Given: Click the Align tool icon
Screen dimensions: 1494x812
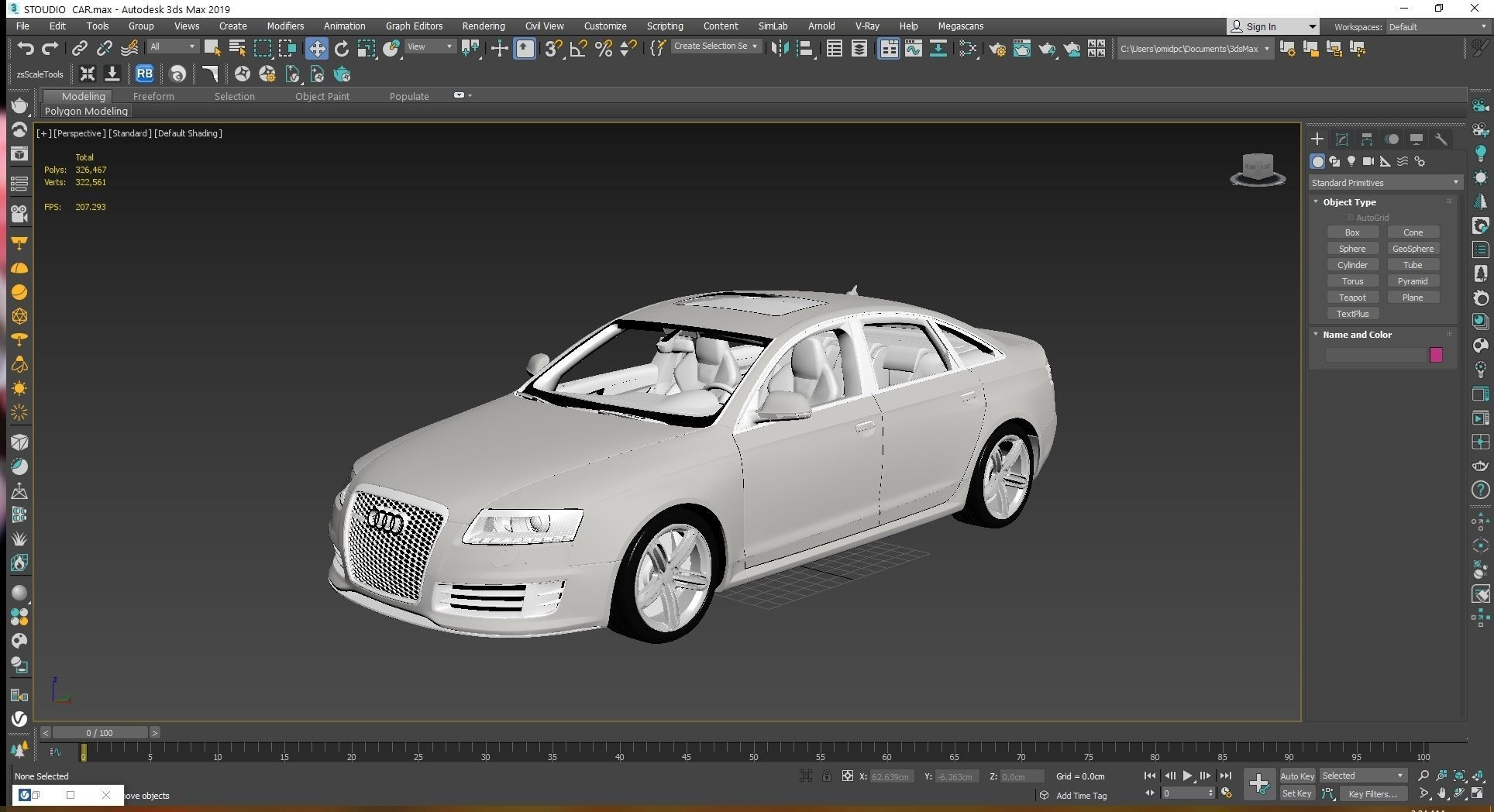Looking at the screenshot, I should coord(805,49).
